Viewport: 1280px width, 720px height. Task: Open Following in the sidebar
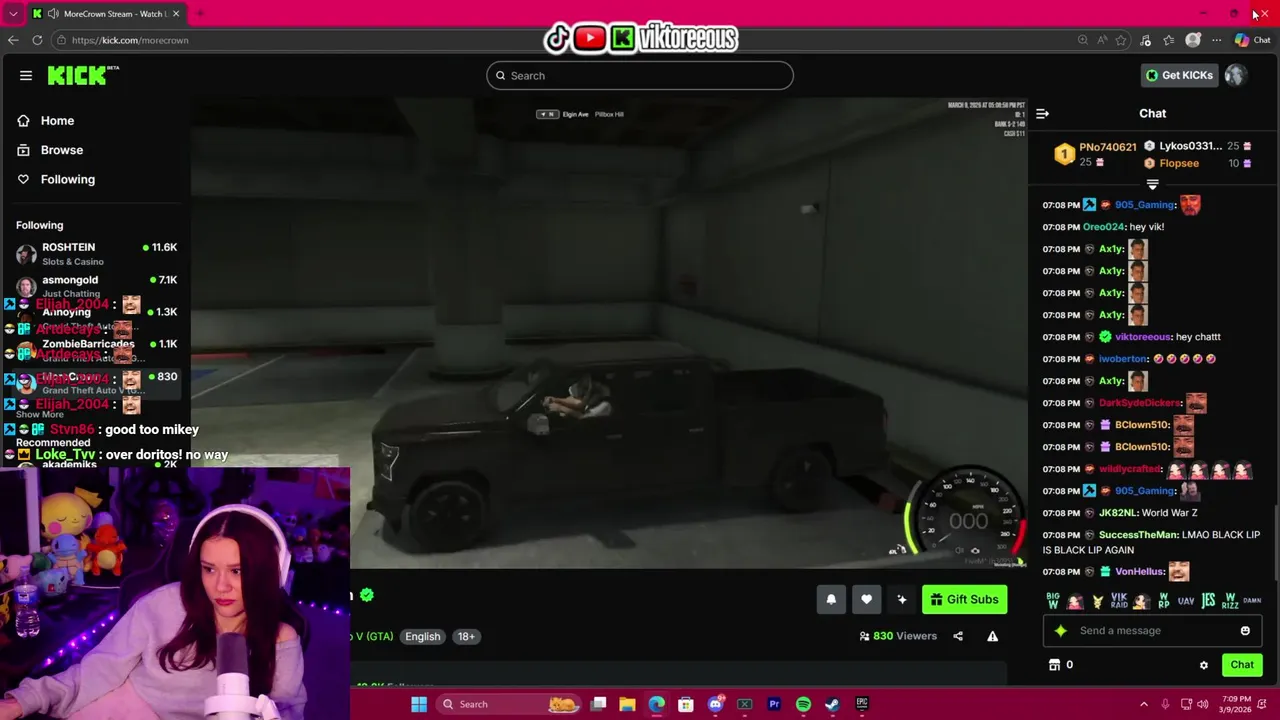(68, 179)
